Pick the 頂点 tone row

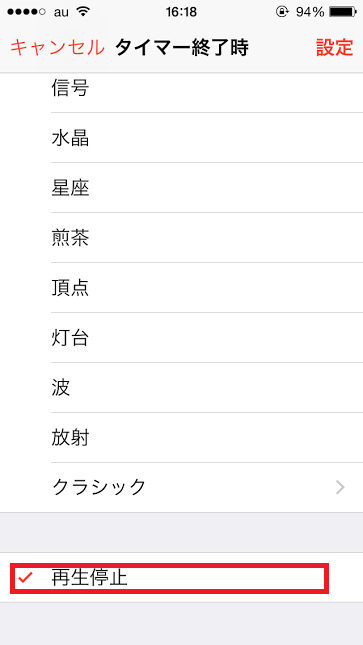tap(182, 288)
